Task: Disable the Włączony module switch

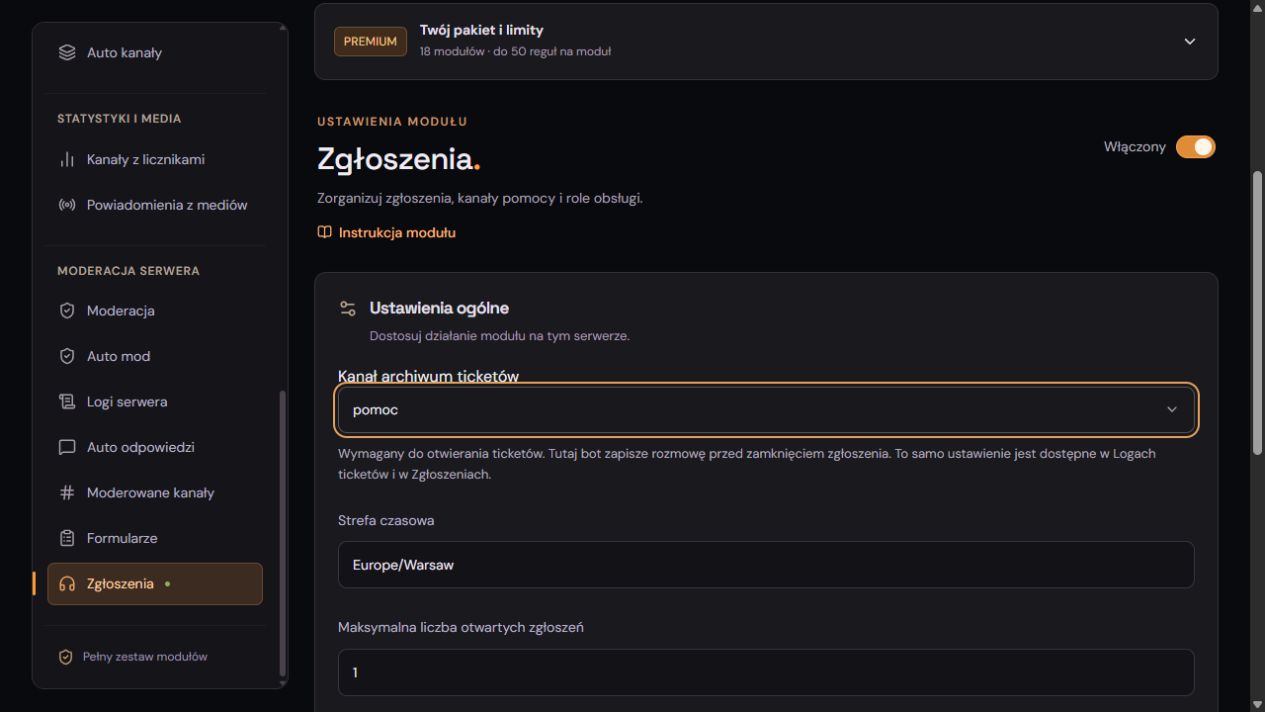Action: [1195, 147]
